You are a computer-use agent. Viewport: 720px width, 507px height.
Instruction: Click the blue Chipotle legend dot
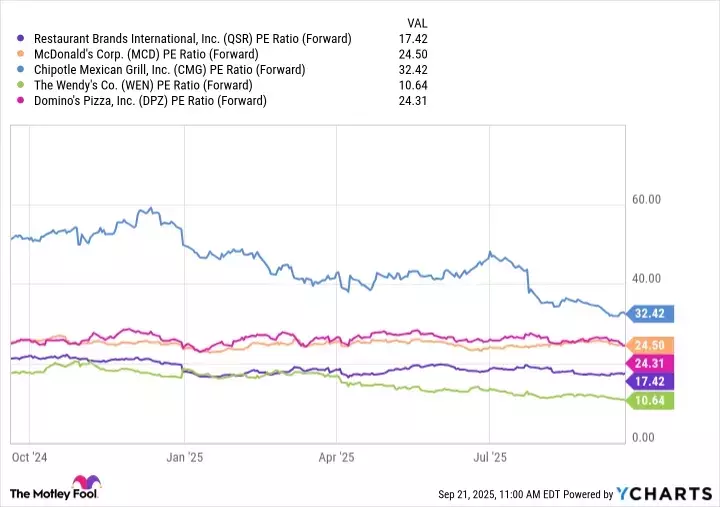point(22,69)
